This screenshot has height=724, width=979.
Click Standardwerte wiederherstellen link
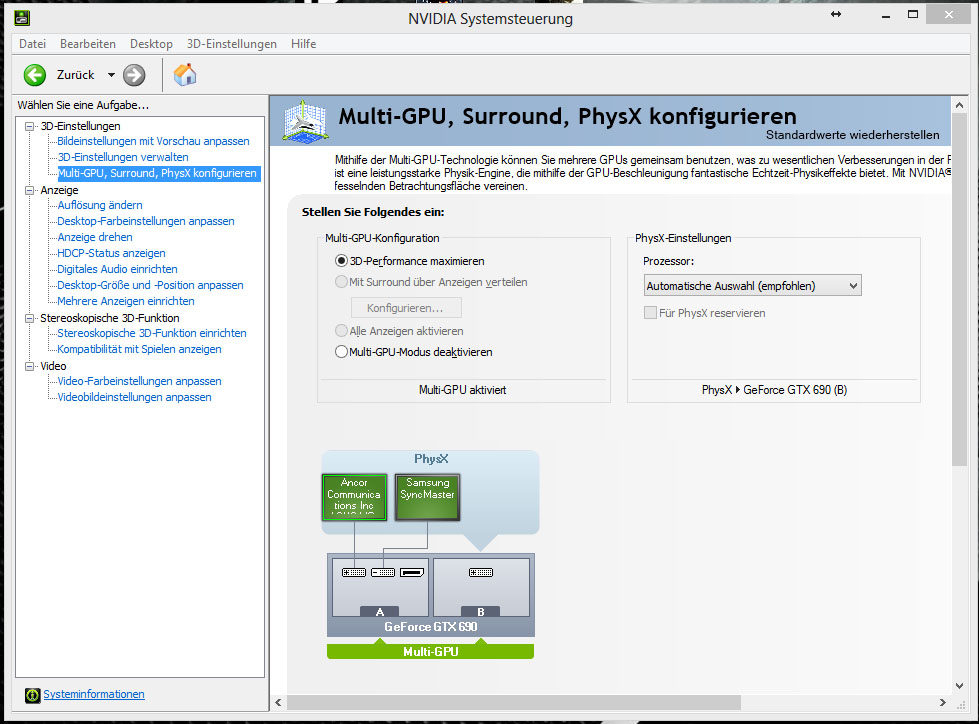(x=852, y=135)
